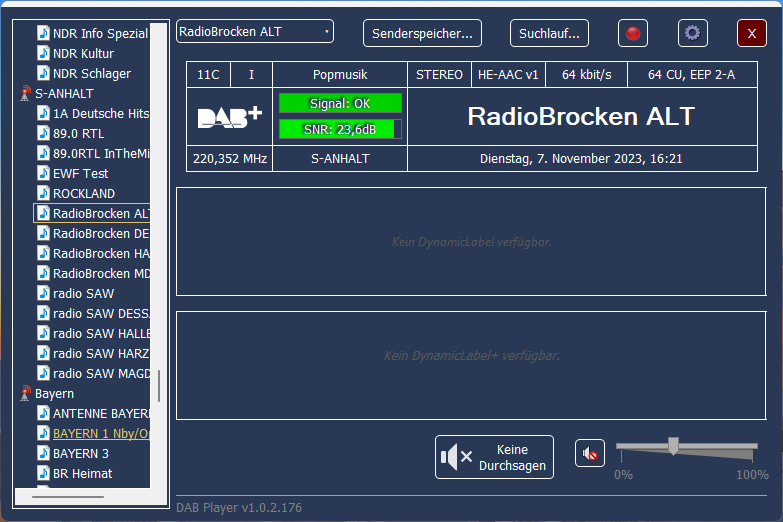Screen dimensions: 783x522
Task: Click the Bayern ensemble antenna icon
Action: coord(25,394)
